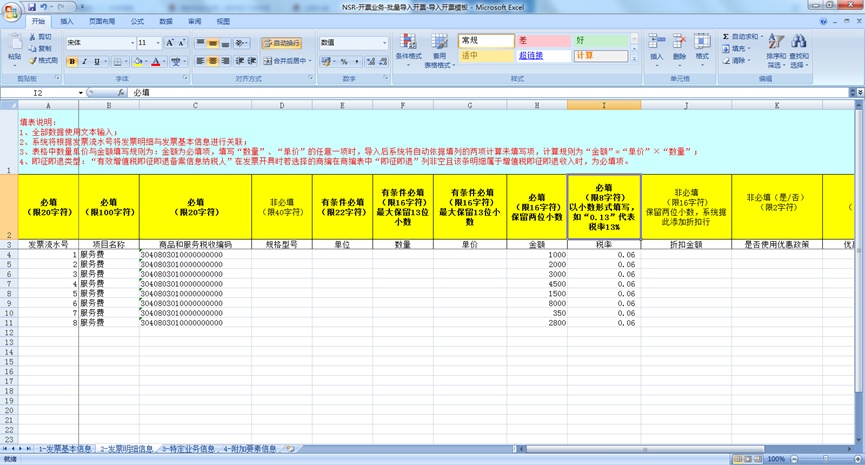The height and width of the screenshot is (465, 865).
Task: Open 查找和选择 find and select
Action: pos(799,51)
